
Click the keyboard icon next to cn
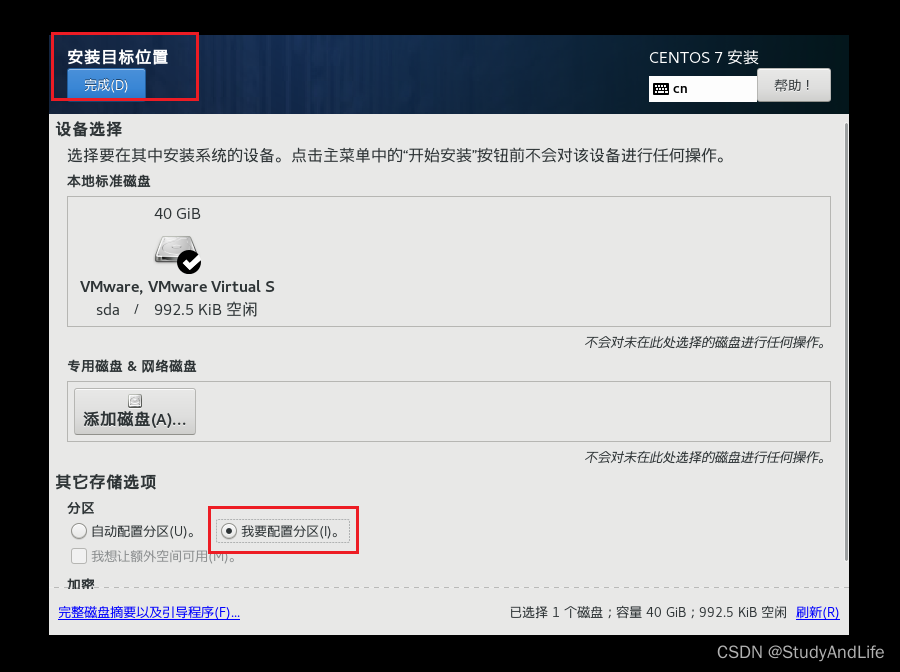661,89
